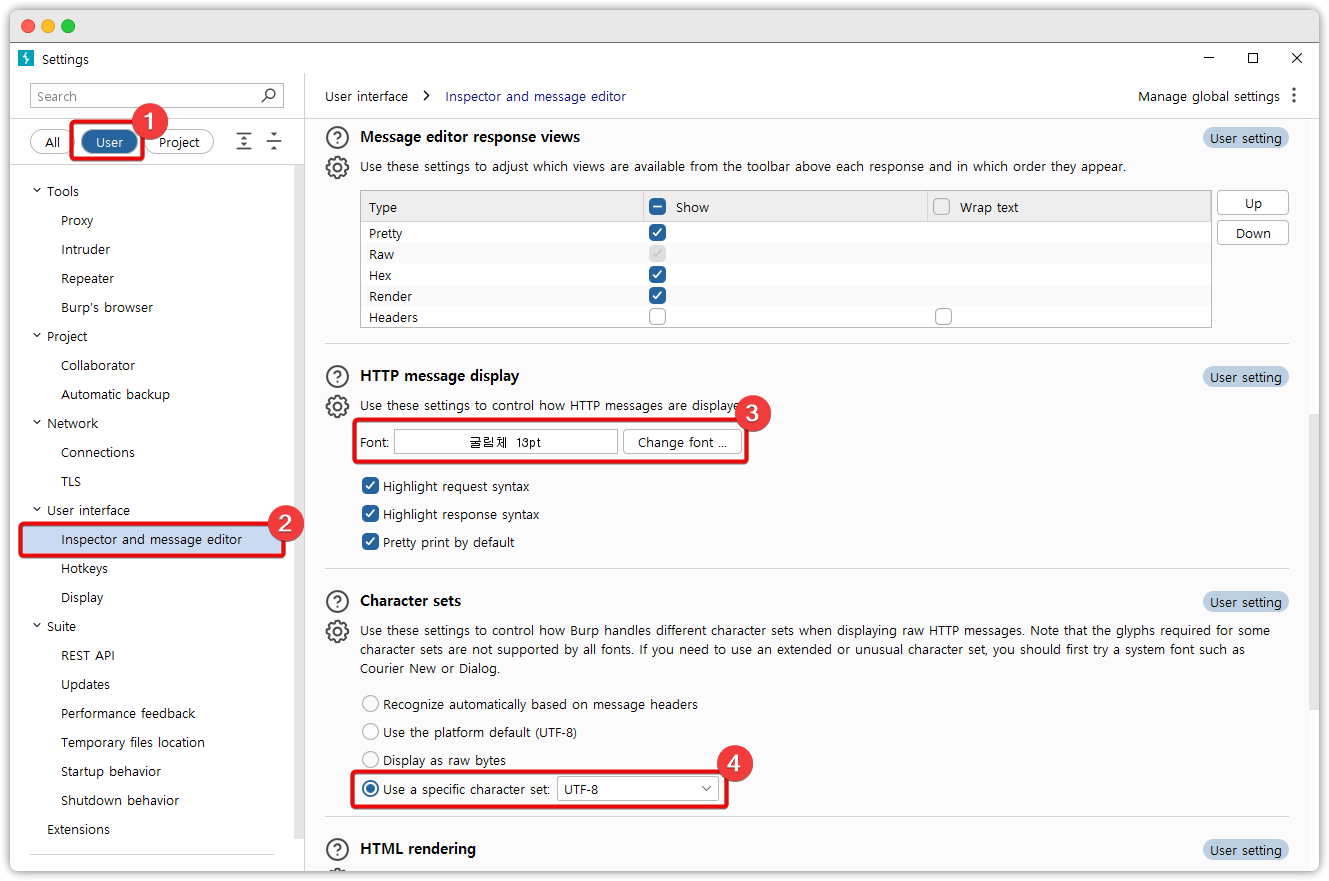Open Display settings
The image size is (1329, 881).
pyautogui.click(x=82, y=597)
